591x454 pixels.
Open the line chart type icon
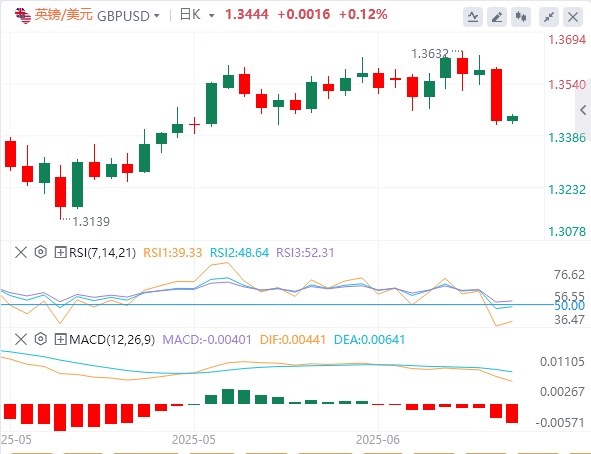point(473,17)
